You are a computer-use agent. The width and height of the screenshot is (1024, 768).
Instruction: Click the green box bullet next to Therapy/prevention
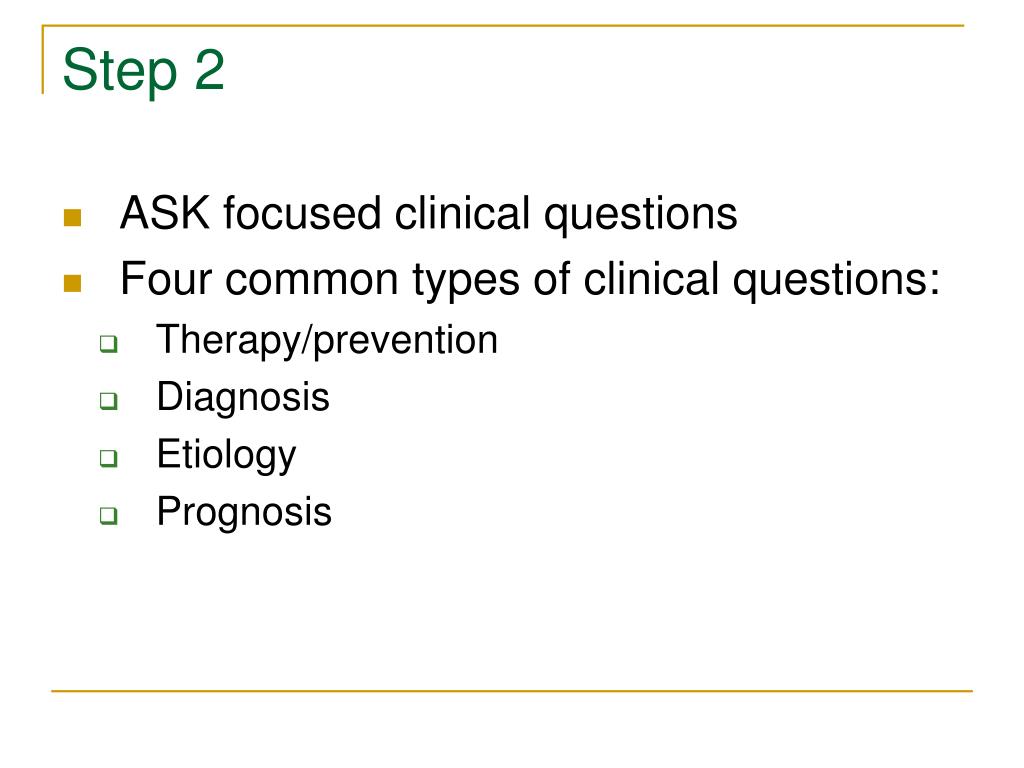coord(108,344)
